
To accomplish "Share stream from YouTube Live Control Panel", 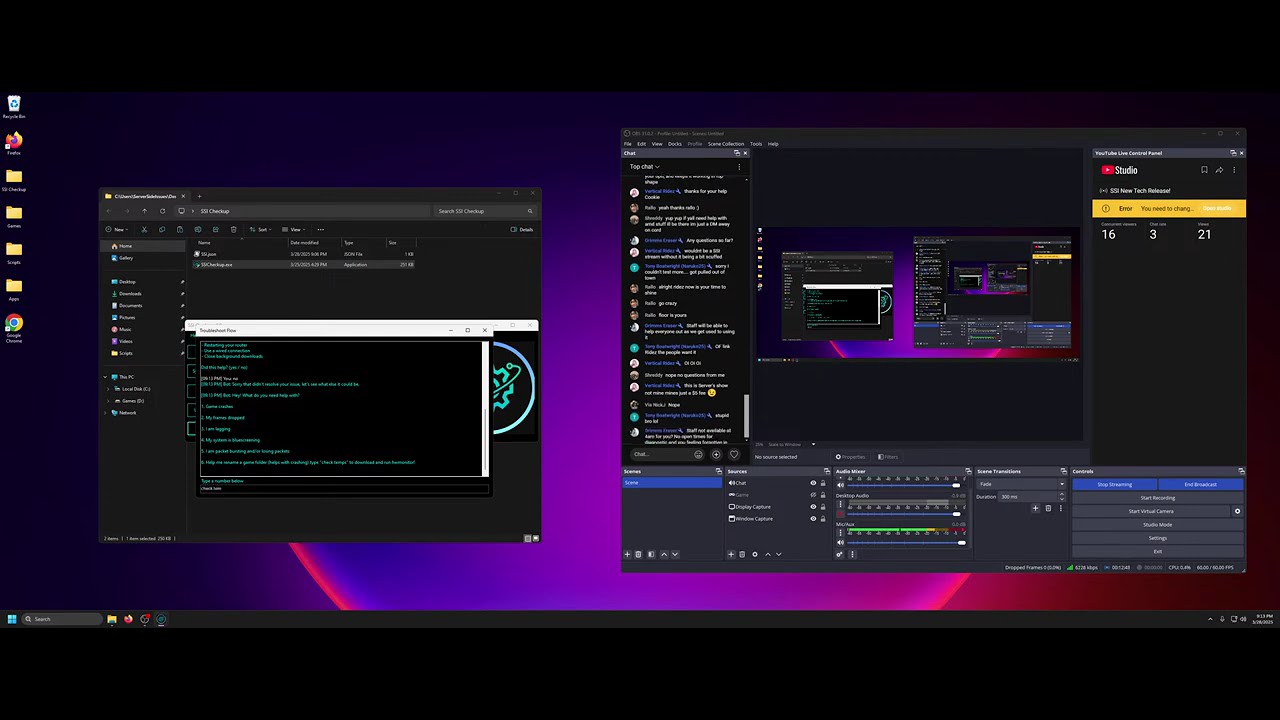I will [x=1219, y=170].
